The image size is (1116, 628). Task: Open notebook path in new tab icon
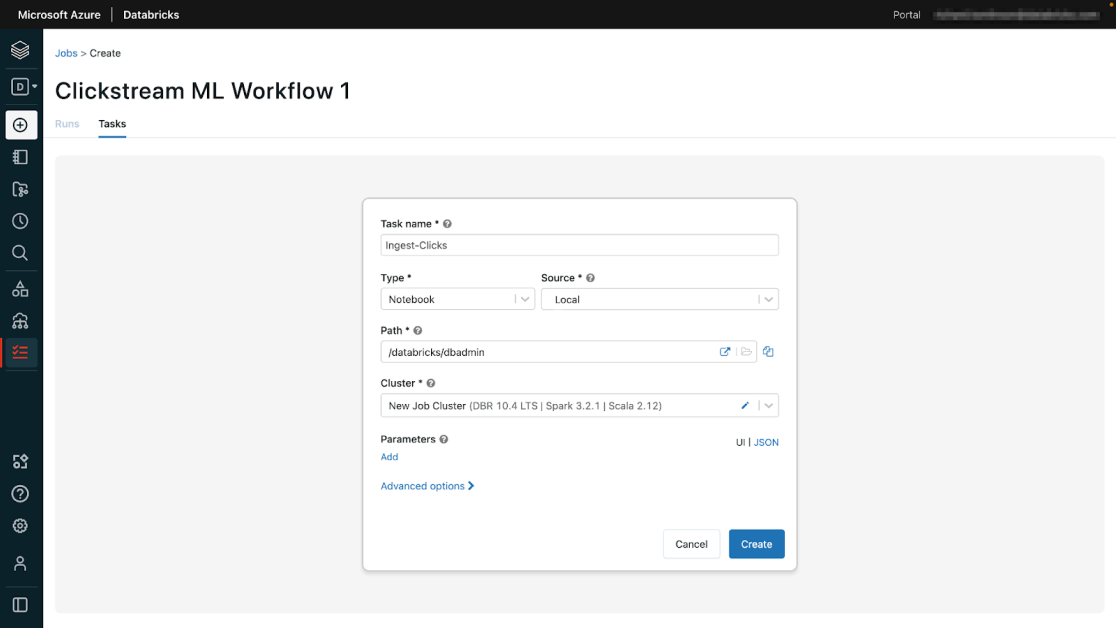point(725,352)
